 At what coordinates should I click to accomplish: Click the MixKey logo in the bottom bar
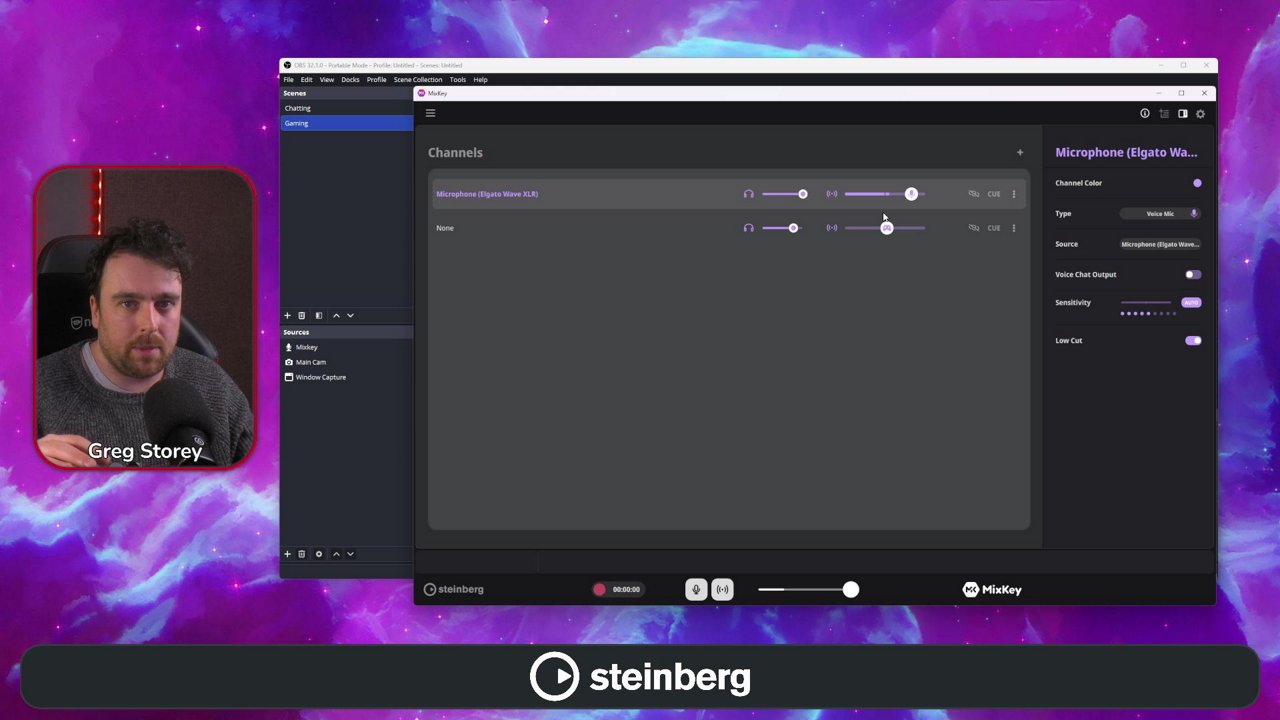991,589
